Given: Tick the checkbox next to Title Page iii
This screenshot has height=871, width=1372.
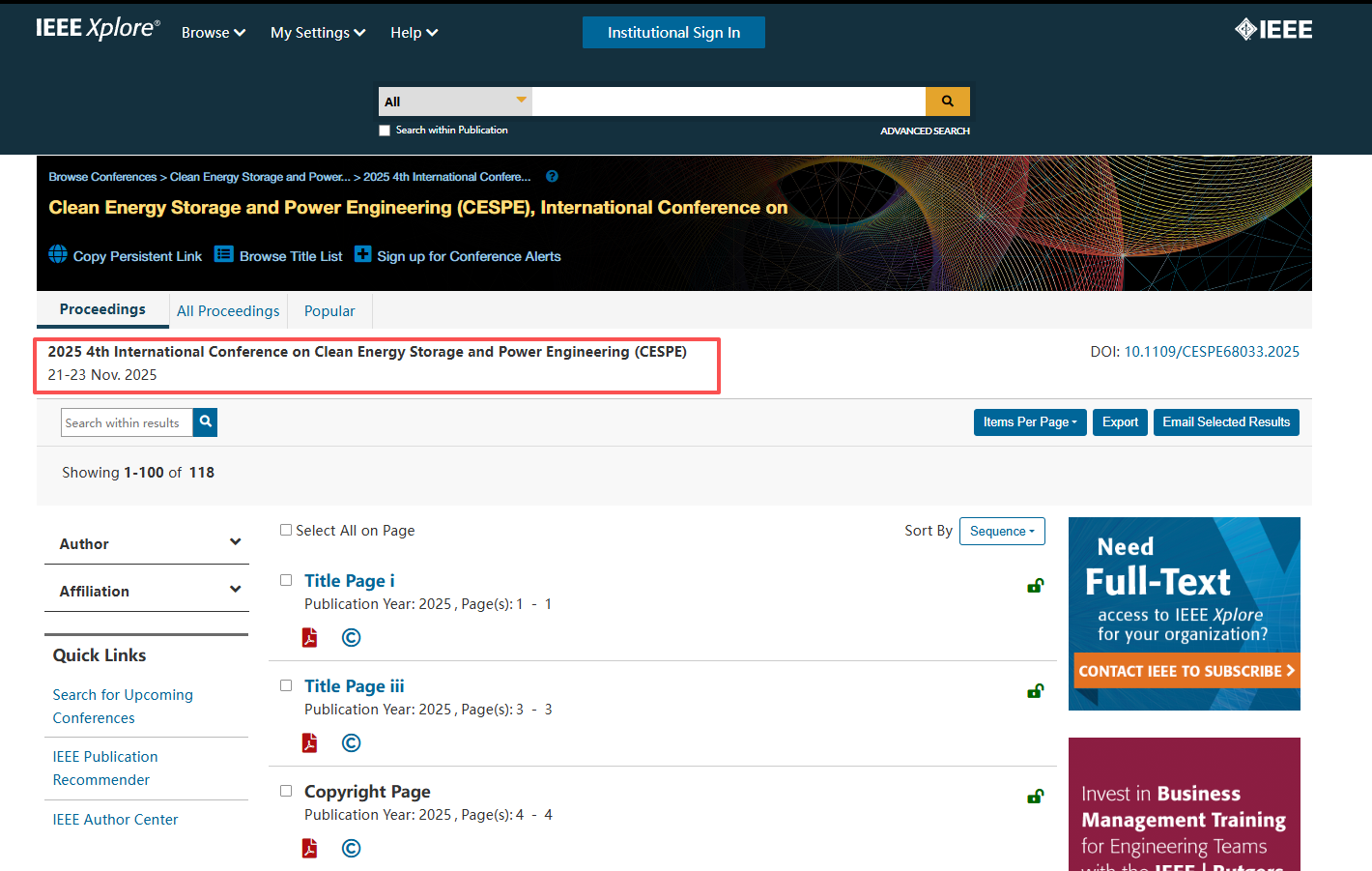Looking at the screenshot, I should tap(286, 685).
